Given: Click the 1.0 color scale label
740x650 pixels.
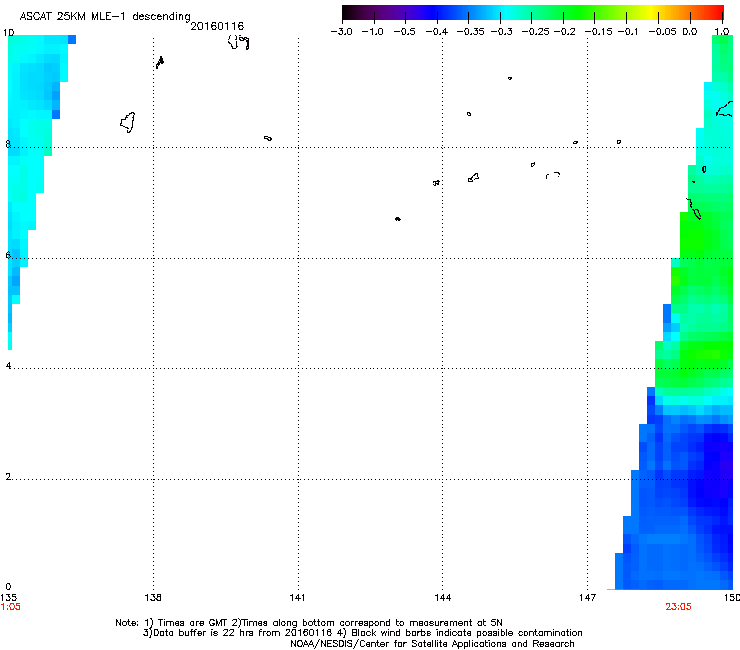Looking at the screenshot, I should pos(722,32).
